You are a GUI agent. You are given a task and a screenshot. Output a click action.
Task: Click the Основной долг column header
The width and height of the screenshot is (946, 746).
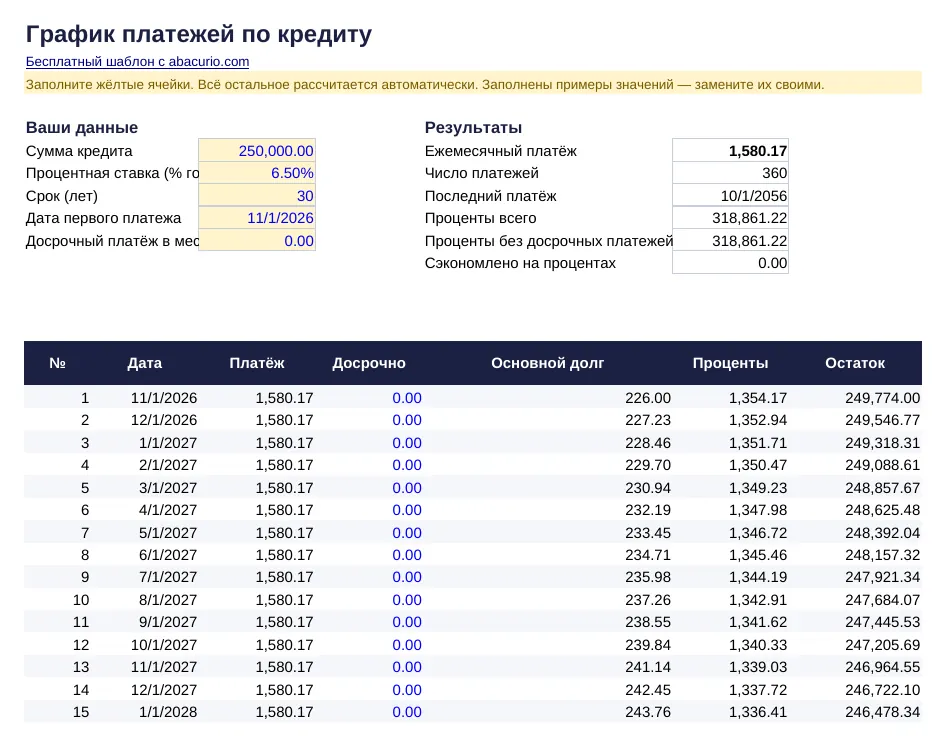548,363
